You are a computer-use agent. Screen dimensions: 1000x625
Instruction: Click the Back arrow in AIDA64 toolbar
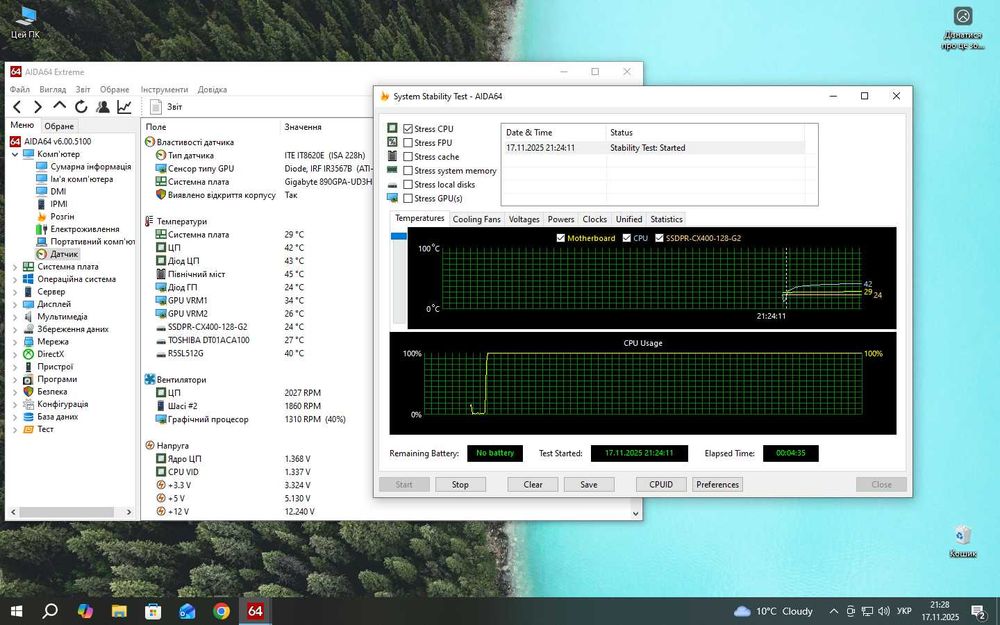click(17, 107)
